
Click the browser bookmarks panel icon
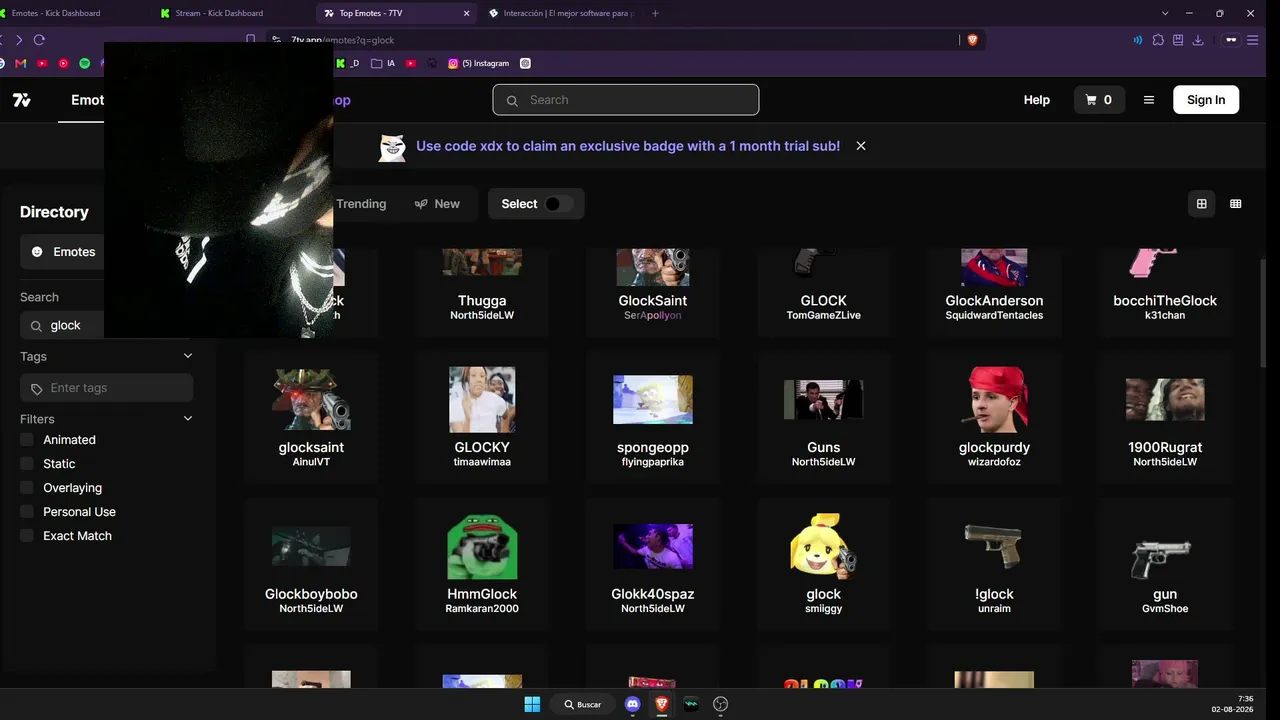(x=1178, y=40)
